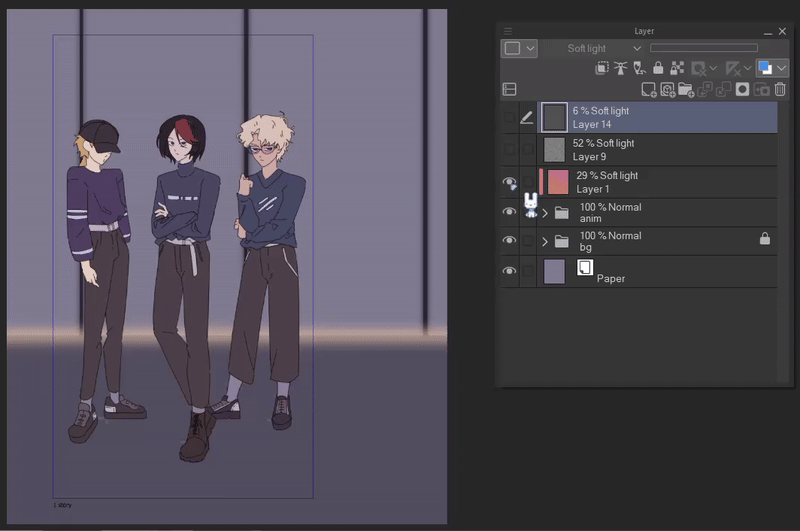Click Apply Mask to Layer icon

point(761,90)
